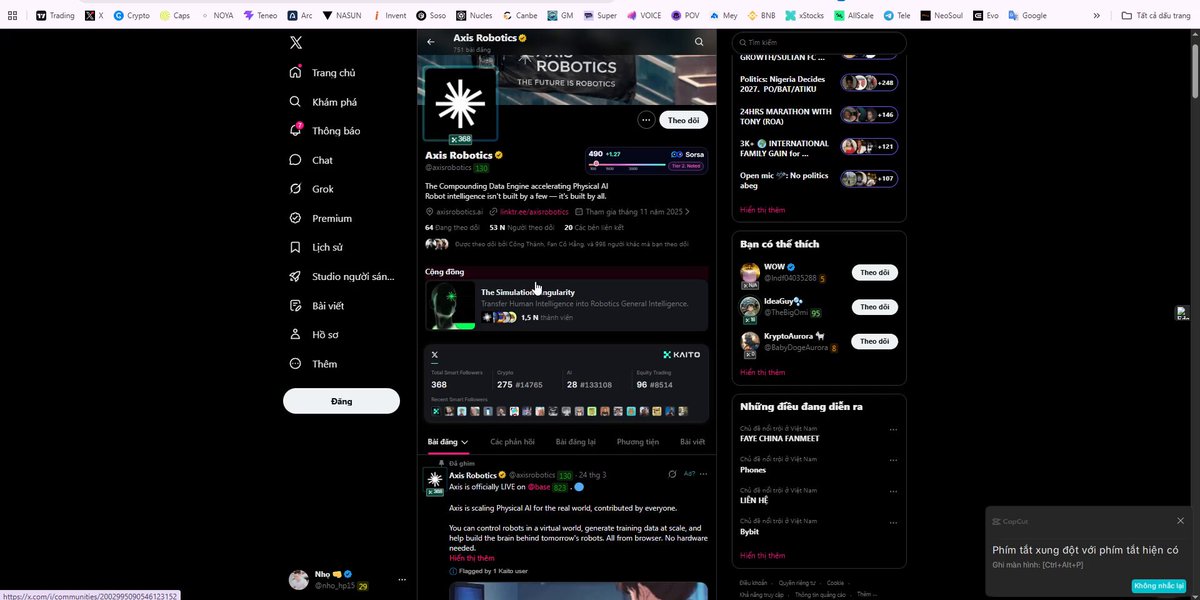Click the search icon in profile header

699,42
